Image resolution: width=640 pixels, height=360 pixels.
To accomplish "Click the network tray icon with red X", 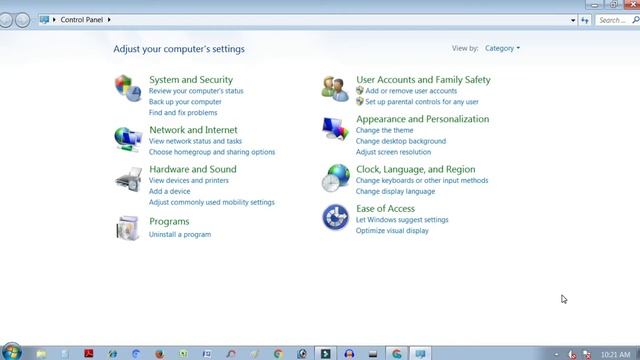I will click(587, 354).
